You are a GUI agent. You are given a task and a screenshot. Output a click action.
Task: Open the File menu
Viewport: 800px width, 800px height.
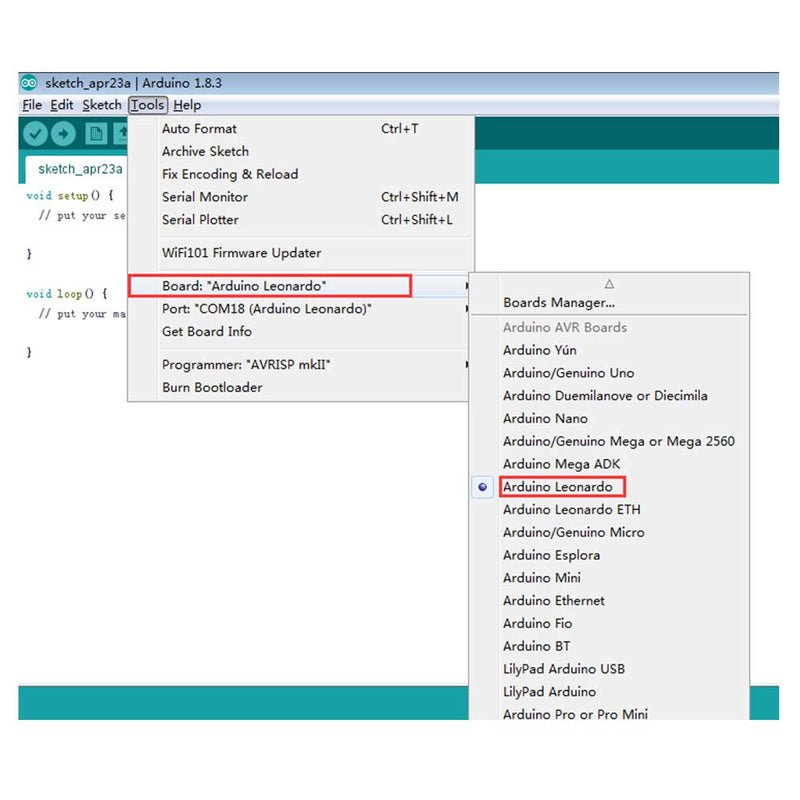[32, 105]
